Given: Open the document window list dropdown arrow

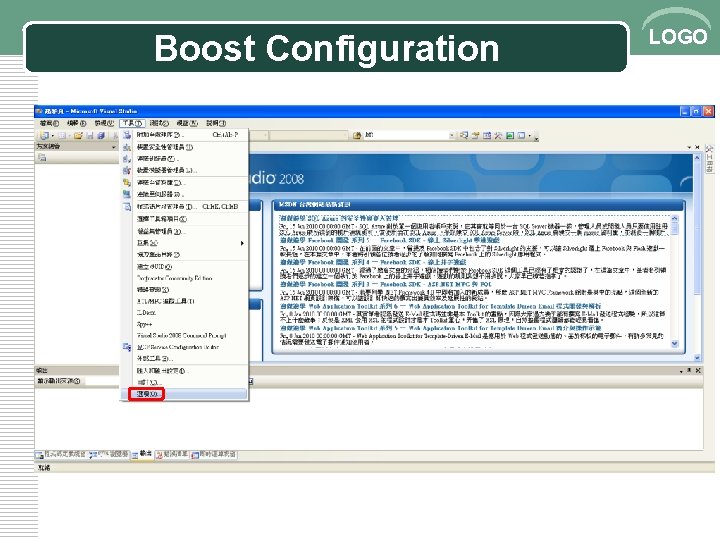Looking at the screenshot, I should (x=689, y=147).
